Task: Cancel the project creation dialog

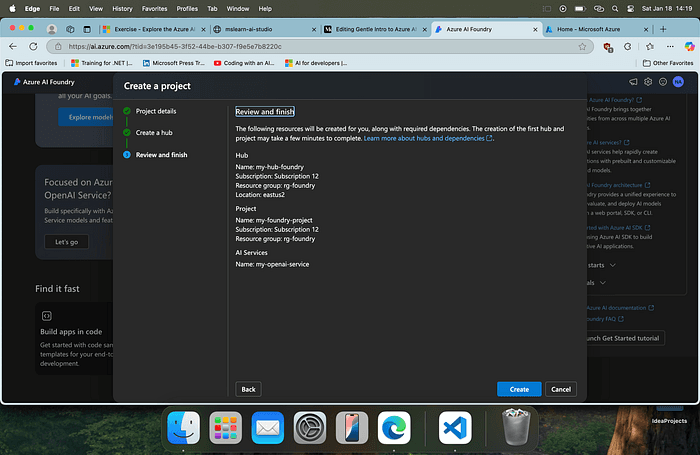Action: (x=561, y=389)
